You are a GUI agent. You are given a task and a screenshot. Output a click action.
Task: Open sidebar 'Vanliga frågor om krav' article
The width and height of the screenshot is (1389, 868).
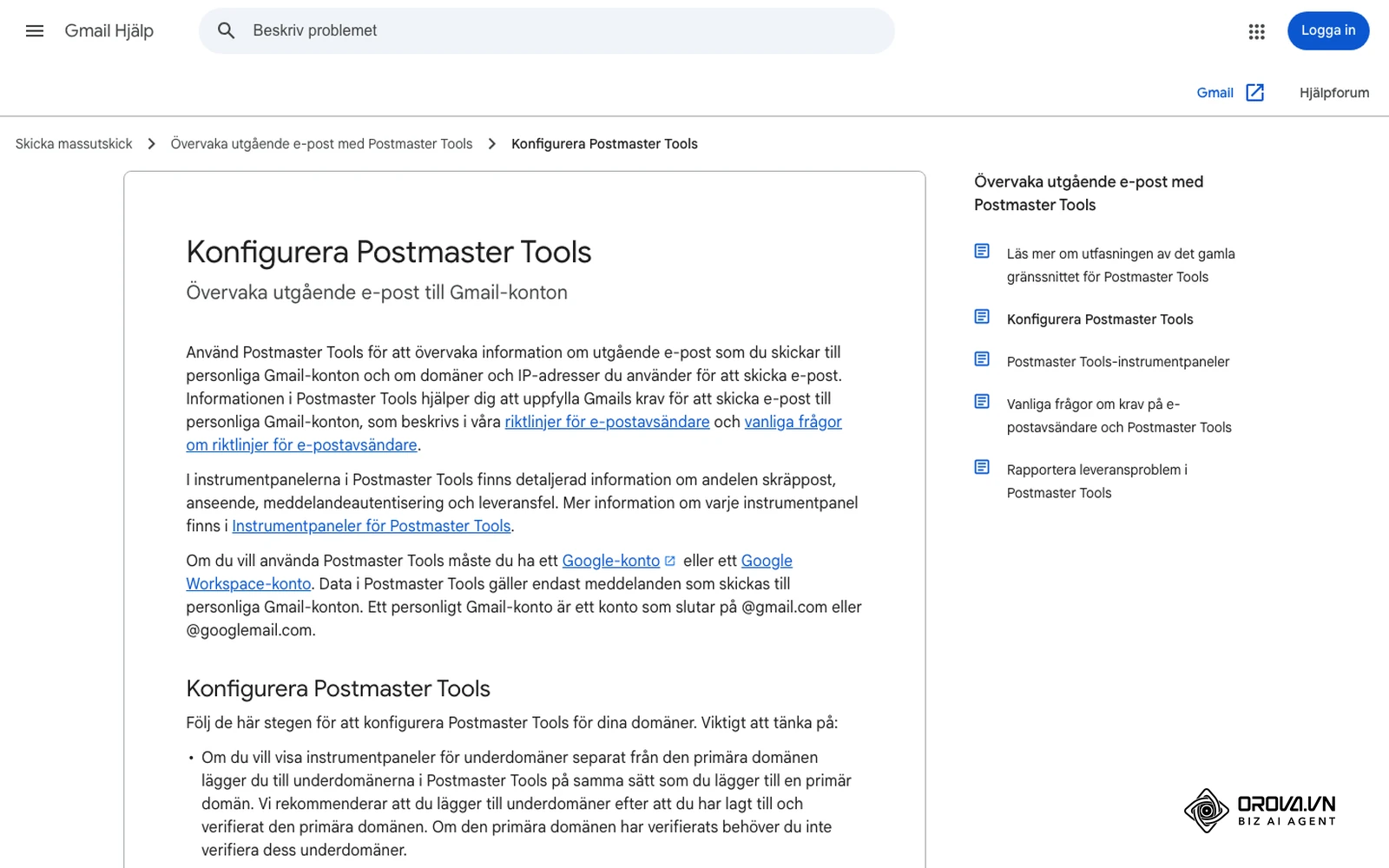(x=1119, y=416)
